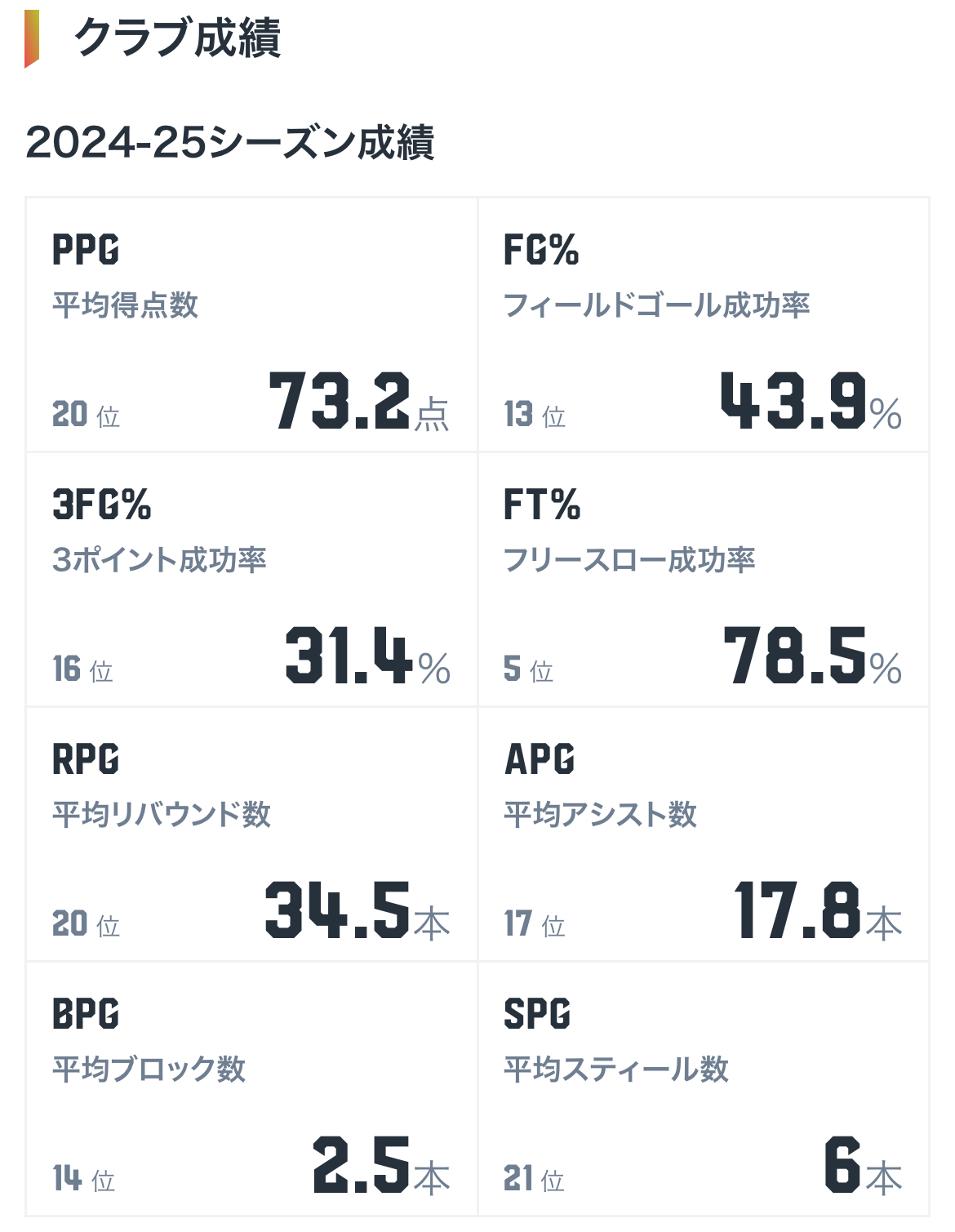The height and width of the screenshot is (1232, 955).
Task: Click the クラブ成績 section heading
Action: (x=177, y=38)
